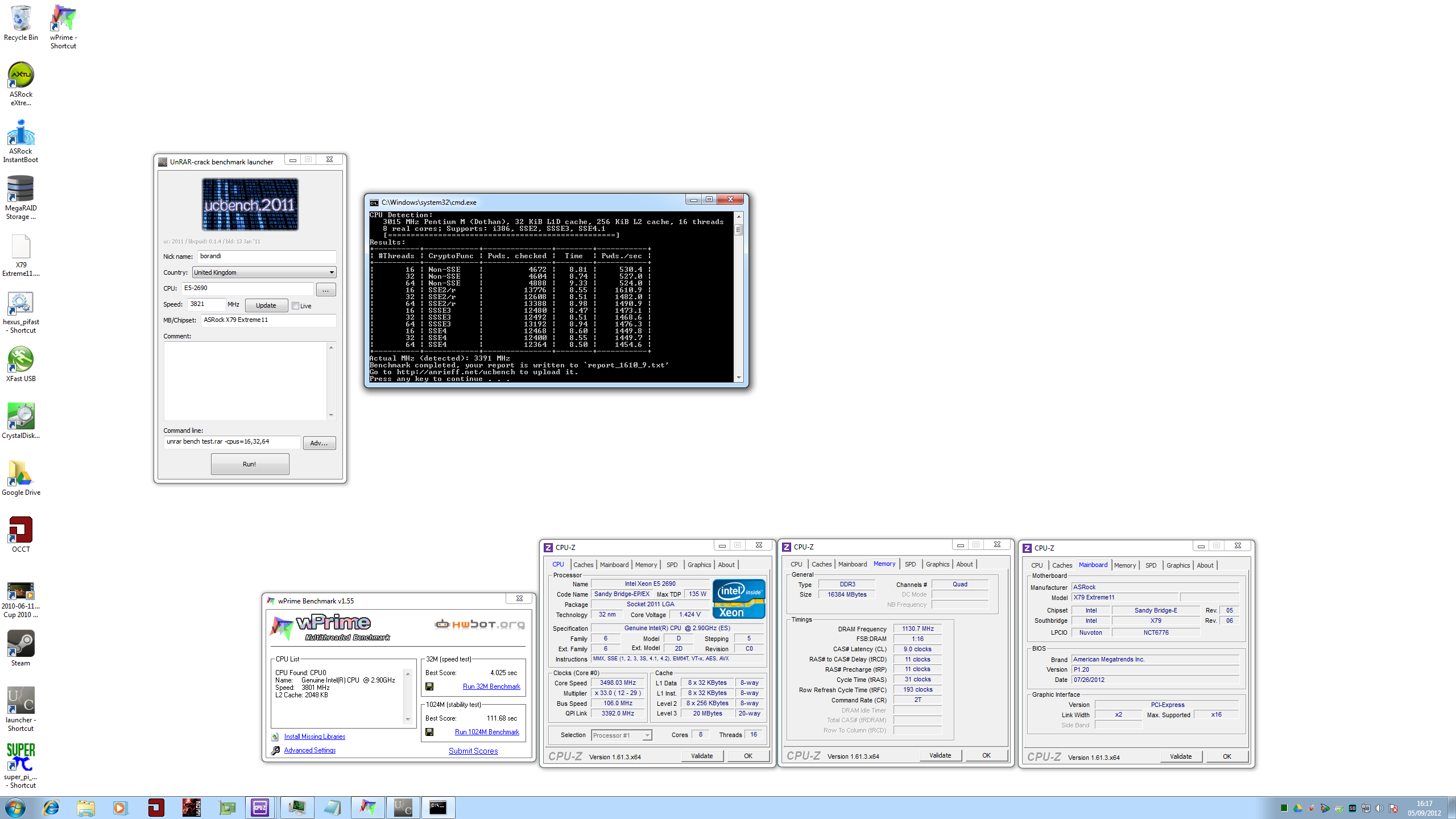Click the floppy save icon for 1024M score
This screenshot has width=1456, height=819.
coord(429,732)
